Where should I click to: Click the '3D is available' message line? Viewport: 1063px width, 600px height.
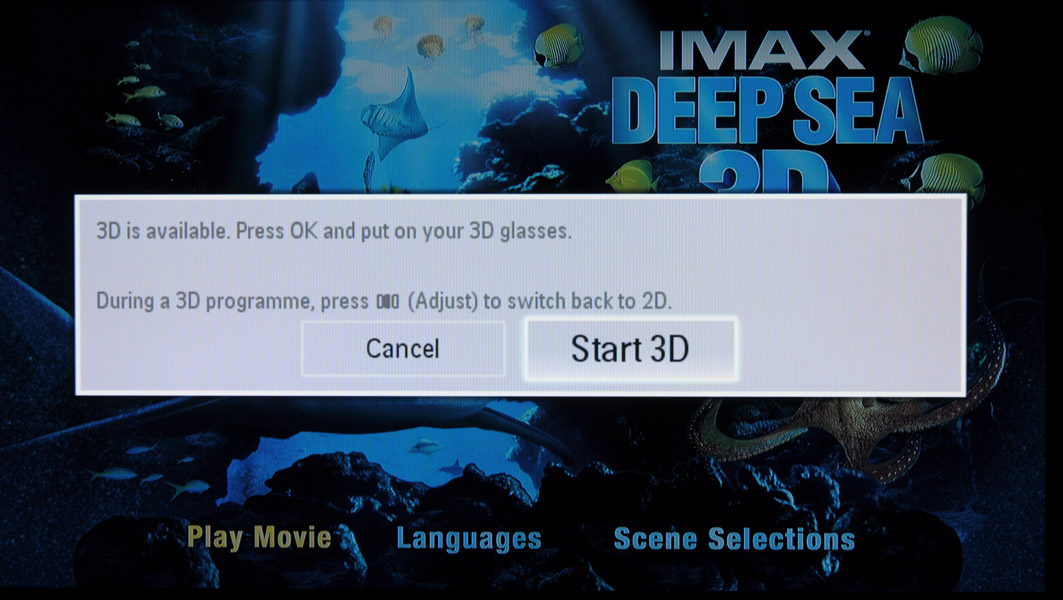[x=334, y=231]
